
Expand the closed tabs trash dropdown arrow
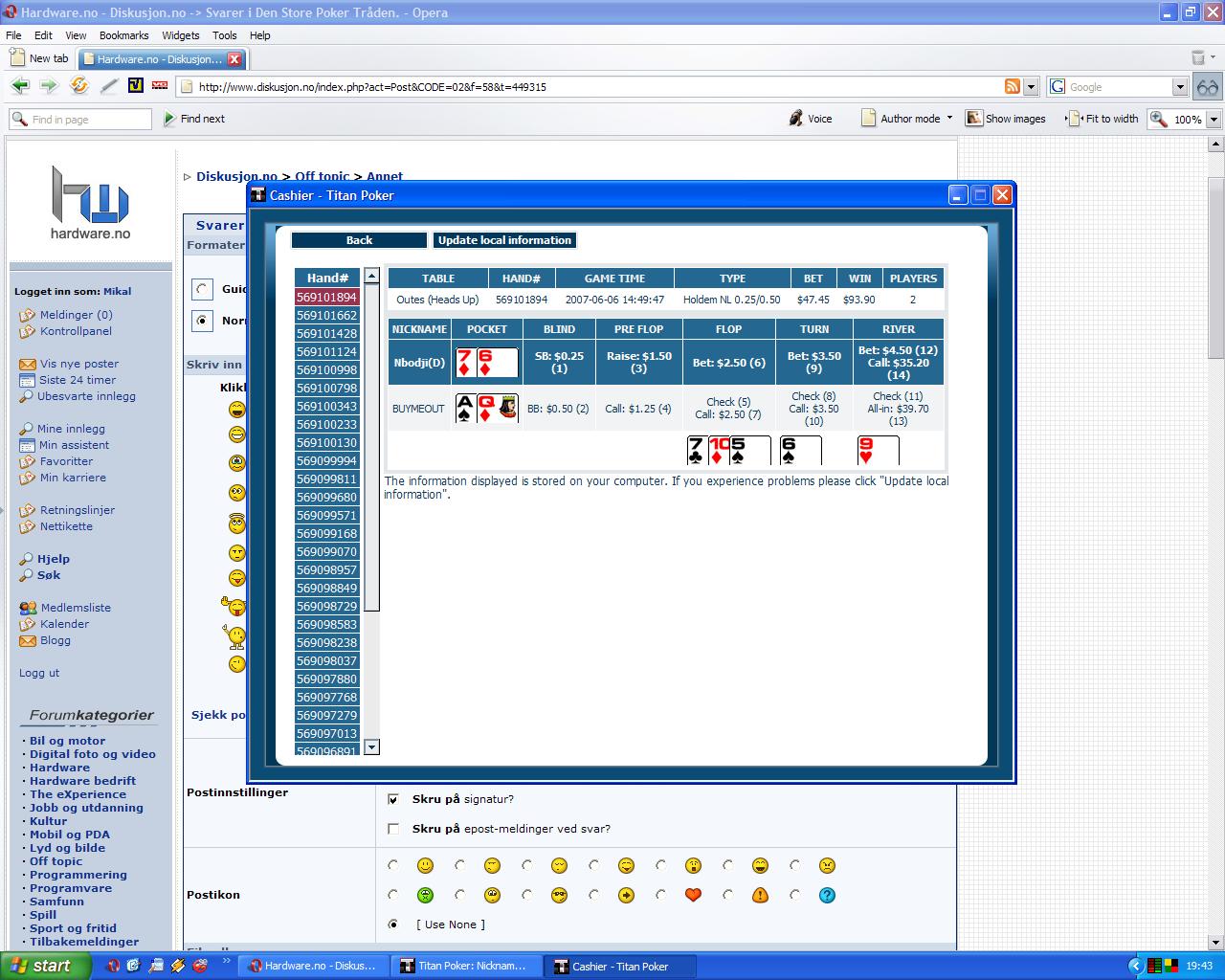coord(1212,58)
